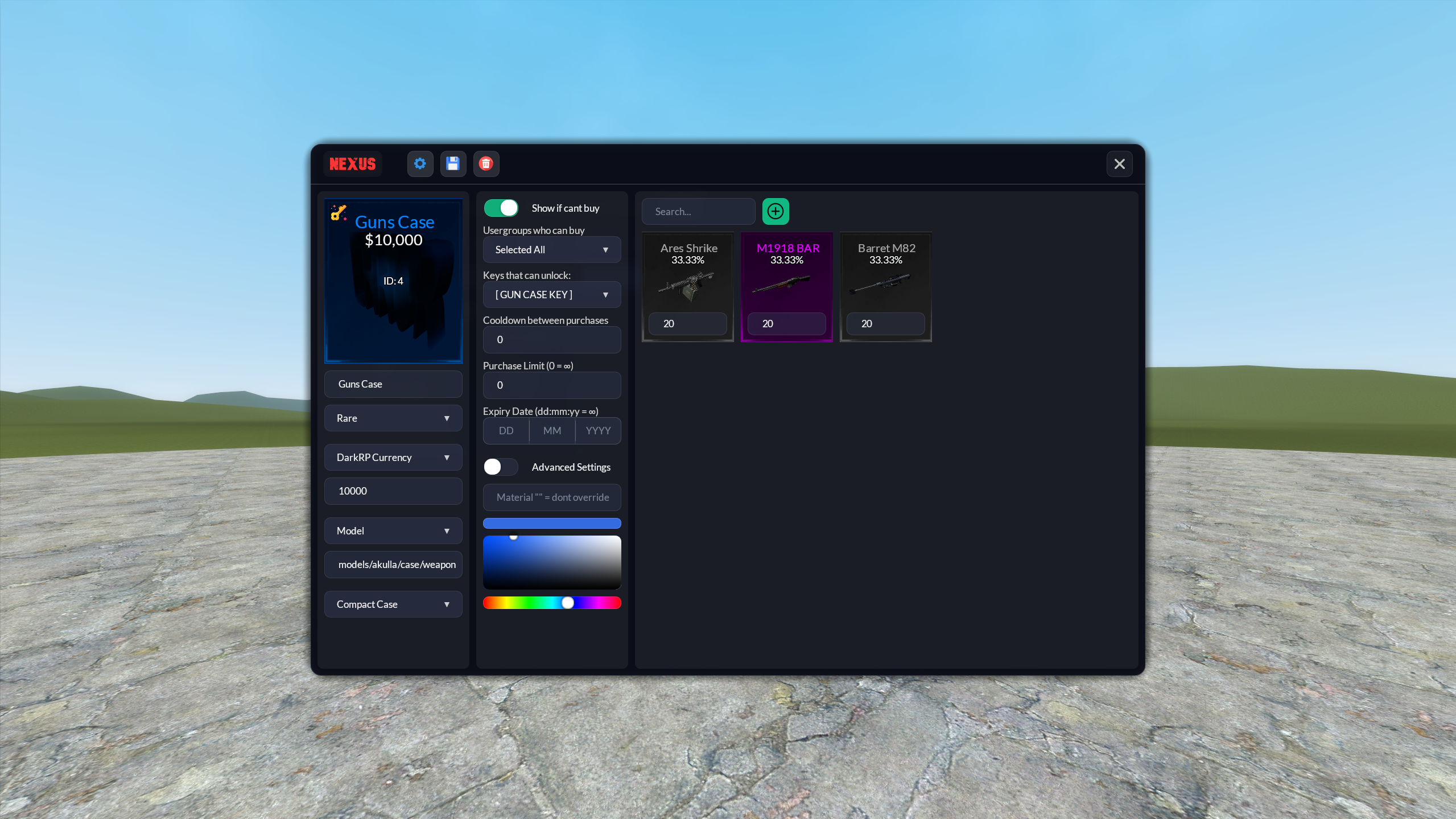Click the M1918 BAR weight field 20
Screen dimensions: 1456x819
pyautogui.click(x=787, y=324)
